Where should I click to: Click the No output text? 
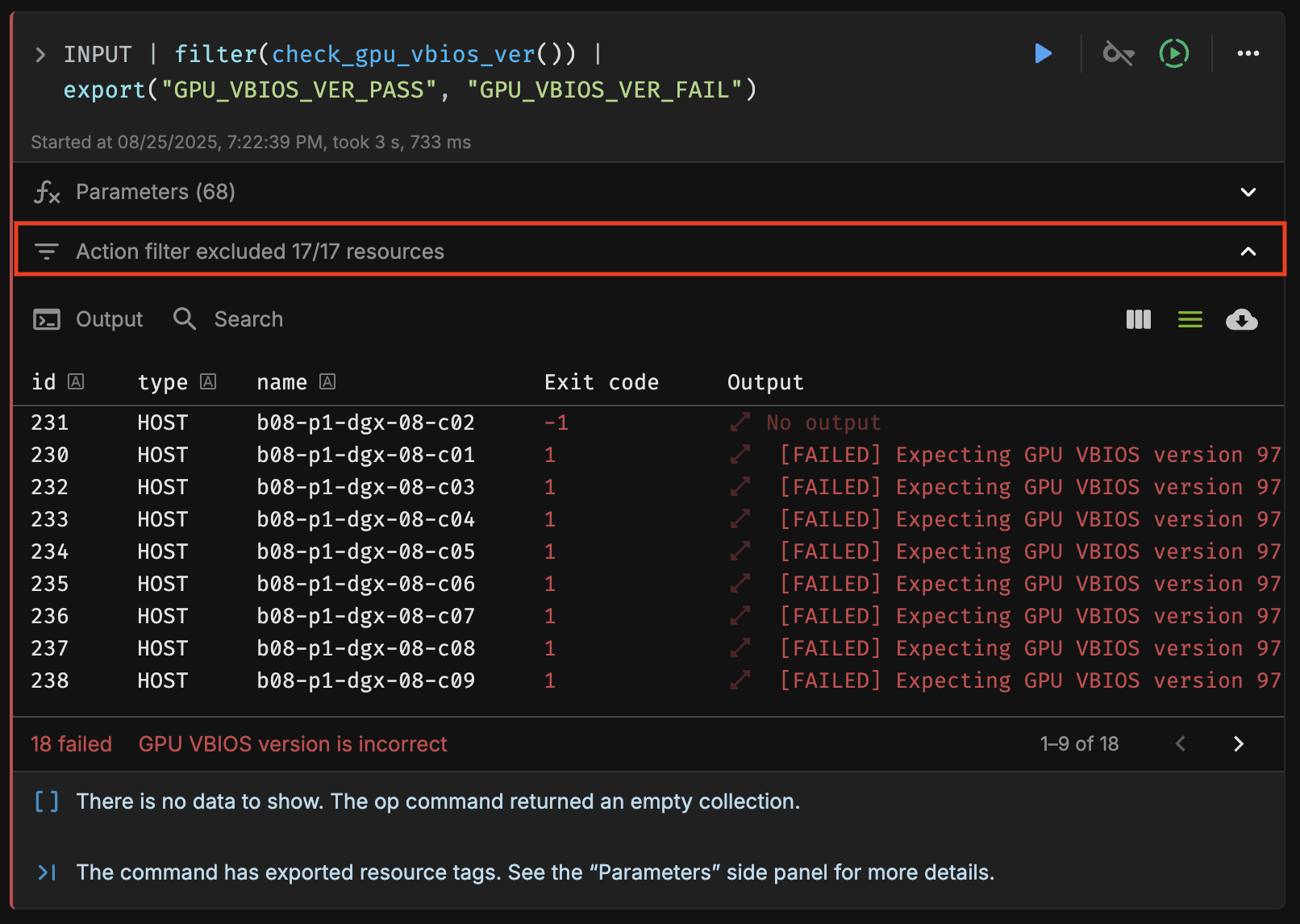click(823, 422)
